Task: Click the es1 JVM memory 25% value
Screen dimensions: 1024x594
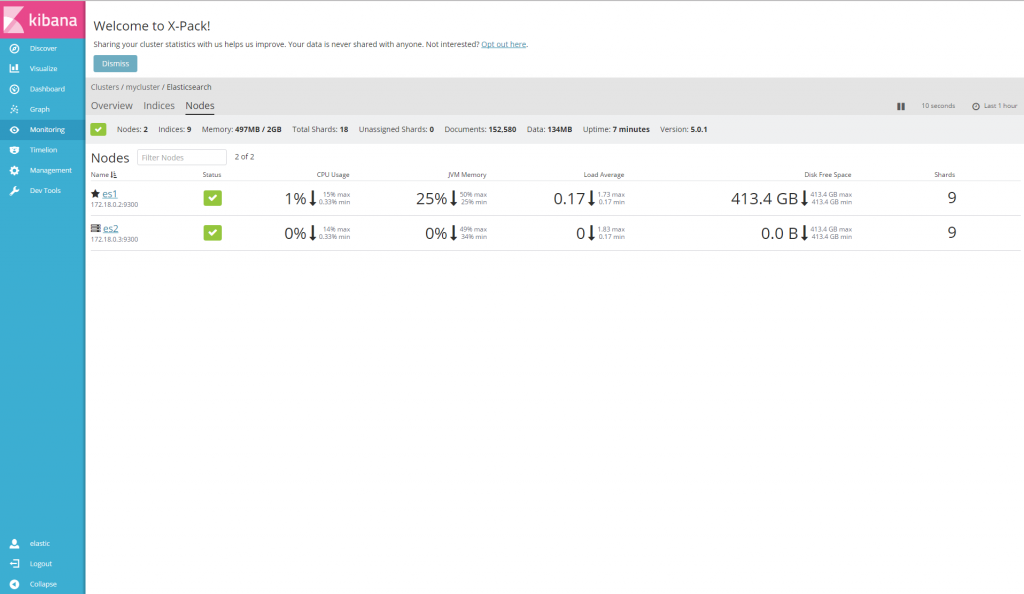Action: coord(432,198)
